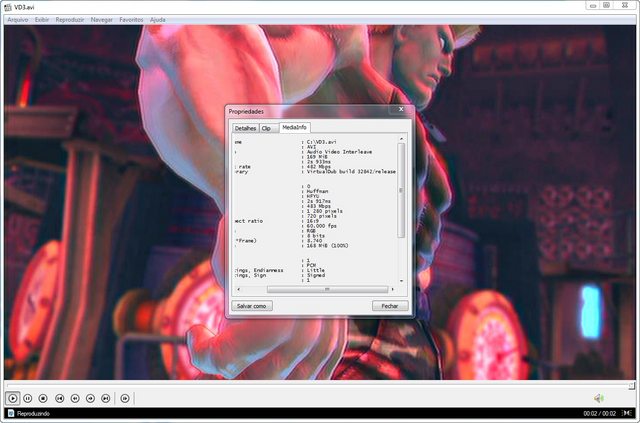
Task: Click the scroll down arrow in MediaInfo
Action: click(401, 281)
